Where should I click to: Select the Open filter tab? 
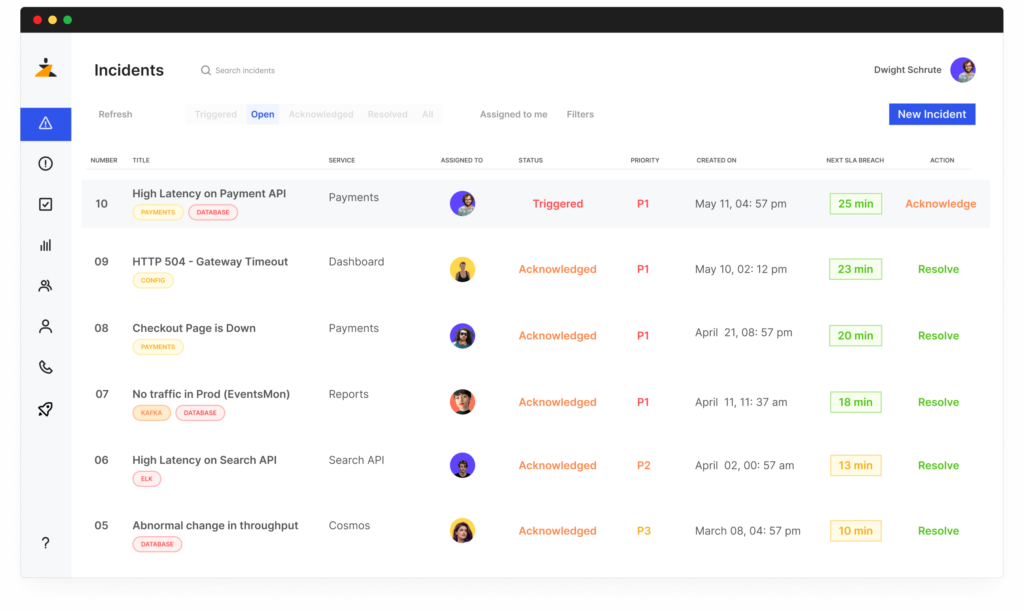click(x=263, y=114)
